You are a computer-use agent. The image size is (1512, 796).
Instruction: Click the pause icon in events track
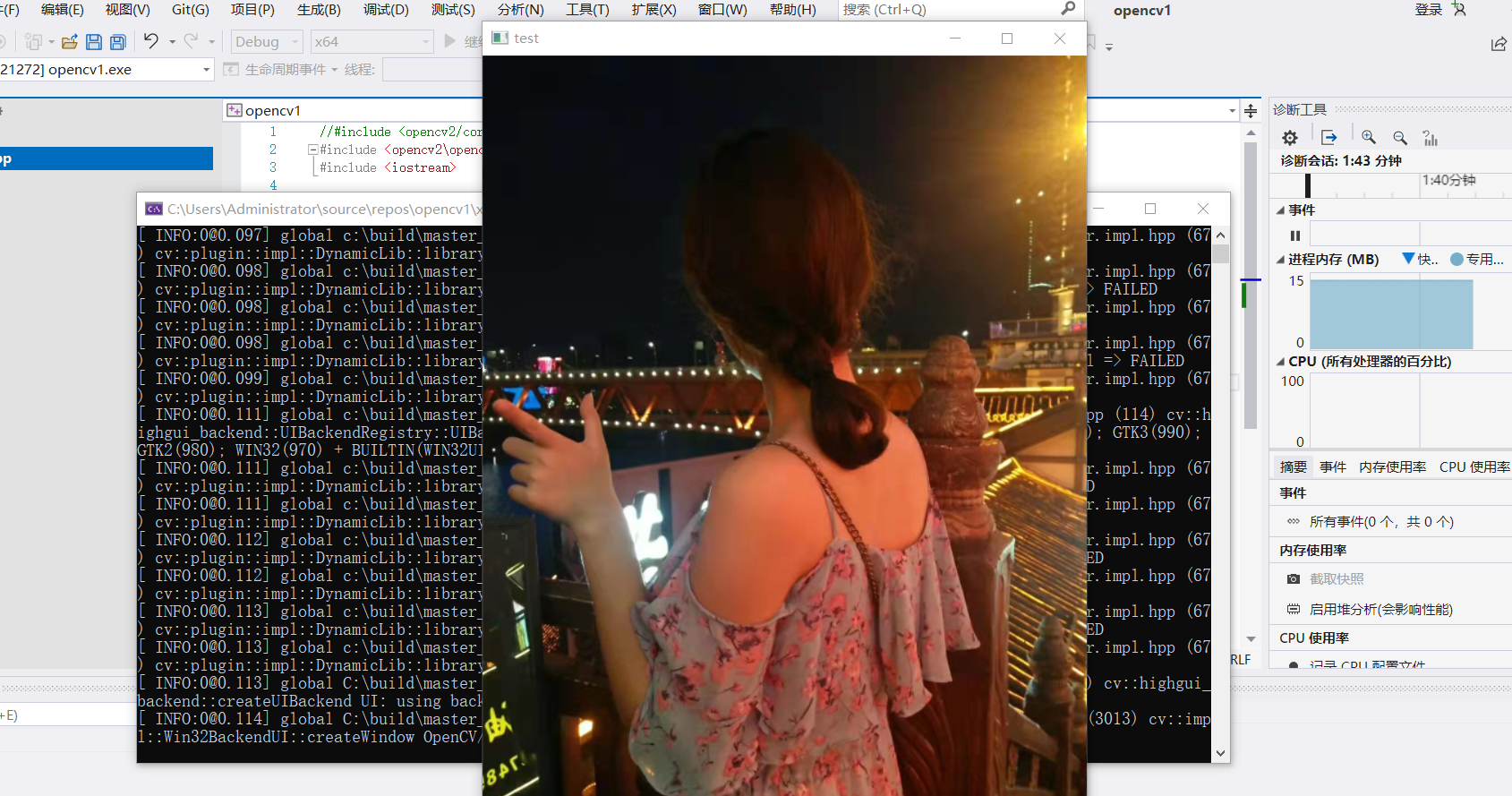click(x=1294, y=235)
